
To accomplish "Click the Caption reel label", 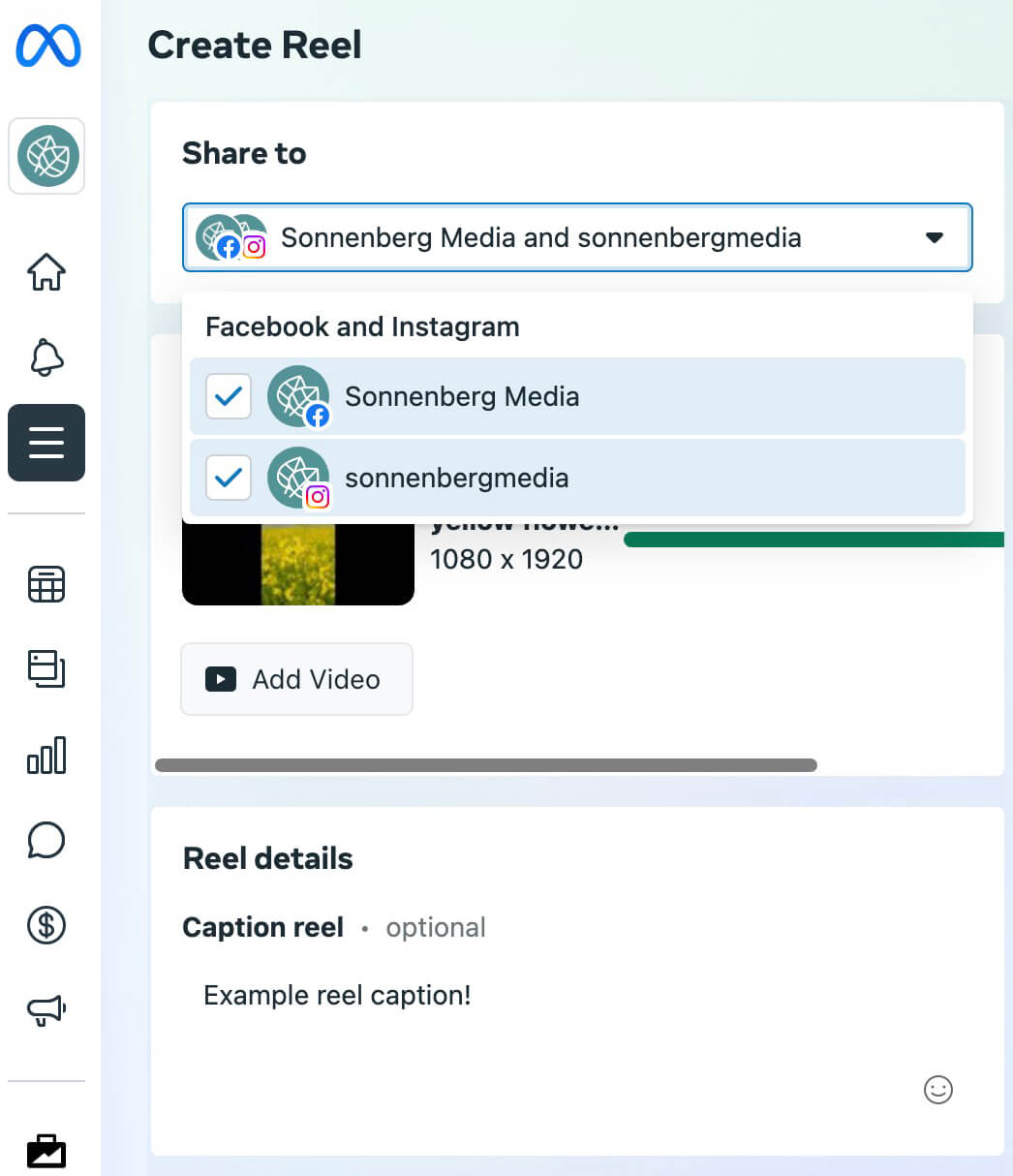I will [263, 928].
